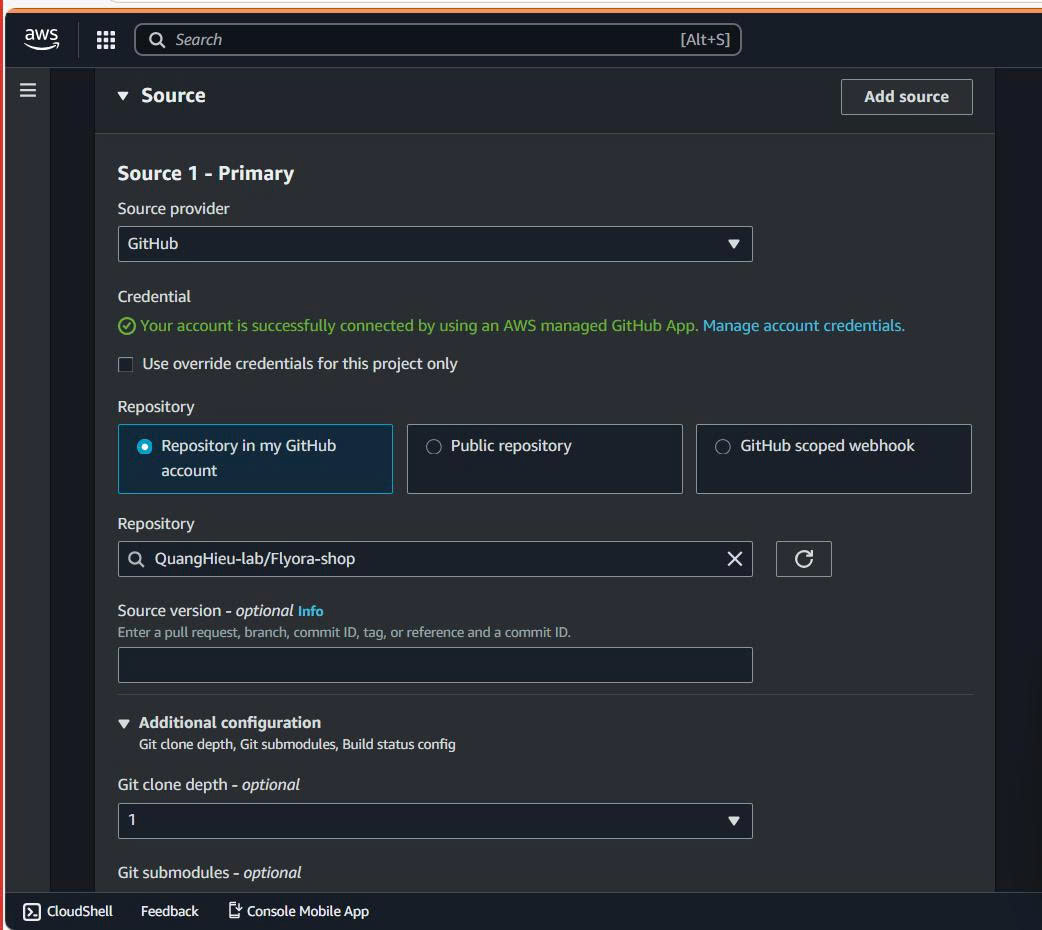The image size is (1042, 930).
Task: Click the search magnifier icon
Action: pos(157,39)
